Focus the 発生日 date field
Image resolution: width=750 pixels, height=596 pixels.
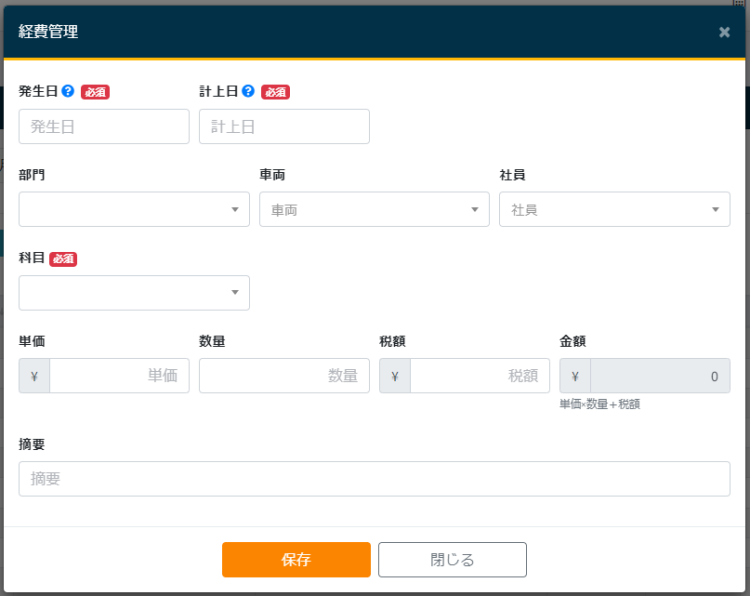point(104,127)
